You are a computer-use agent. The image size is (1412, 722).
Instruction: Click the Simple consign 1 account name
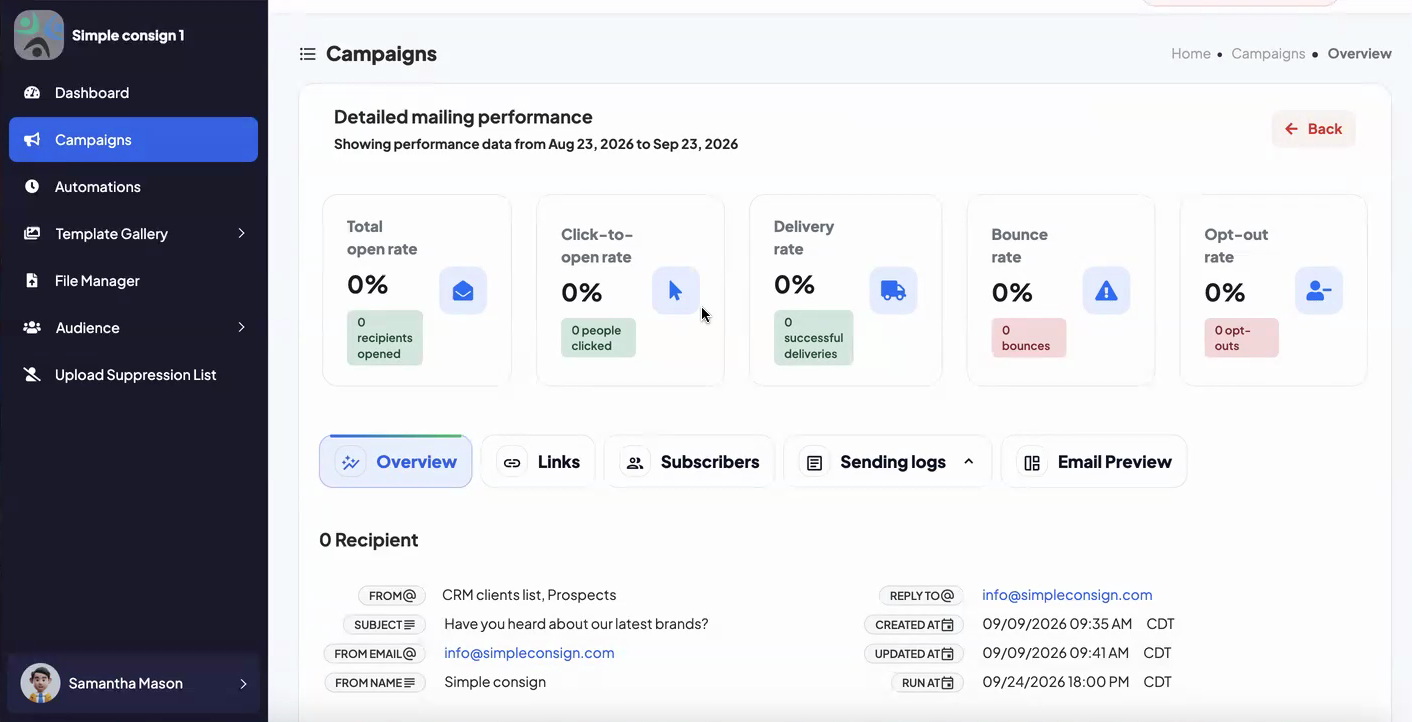pyautogui.click(x=128, y=35)
